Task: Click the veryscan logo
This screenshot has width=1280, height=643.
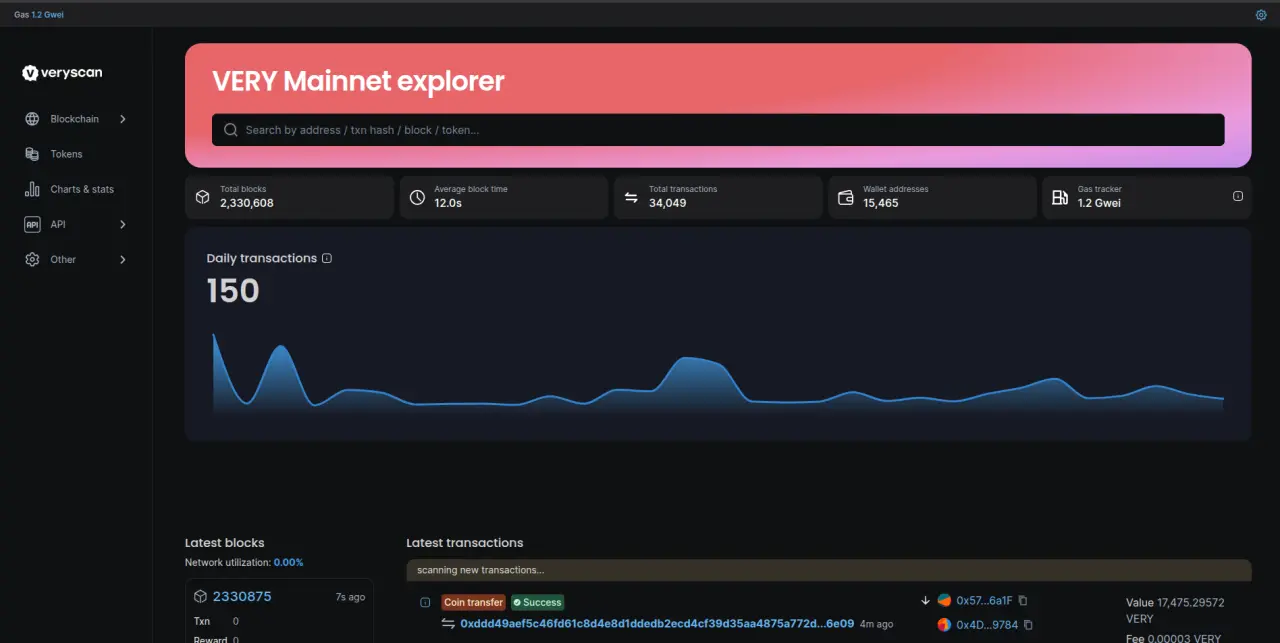Action: tap(62, 72)
